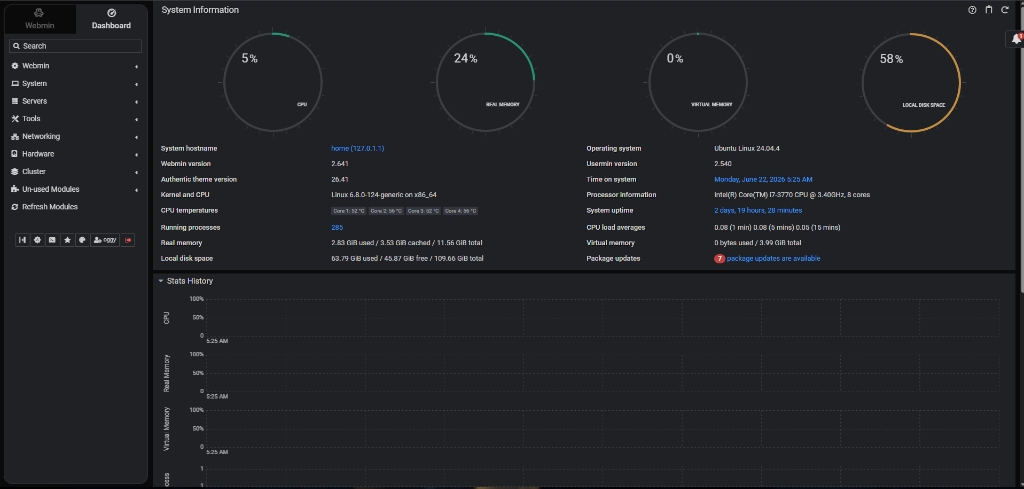
Task: Expand the Webmin menu category
Action: click(x=75, y=66)
